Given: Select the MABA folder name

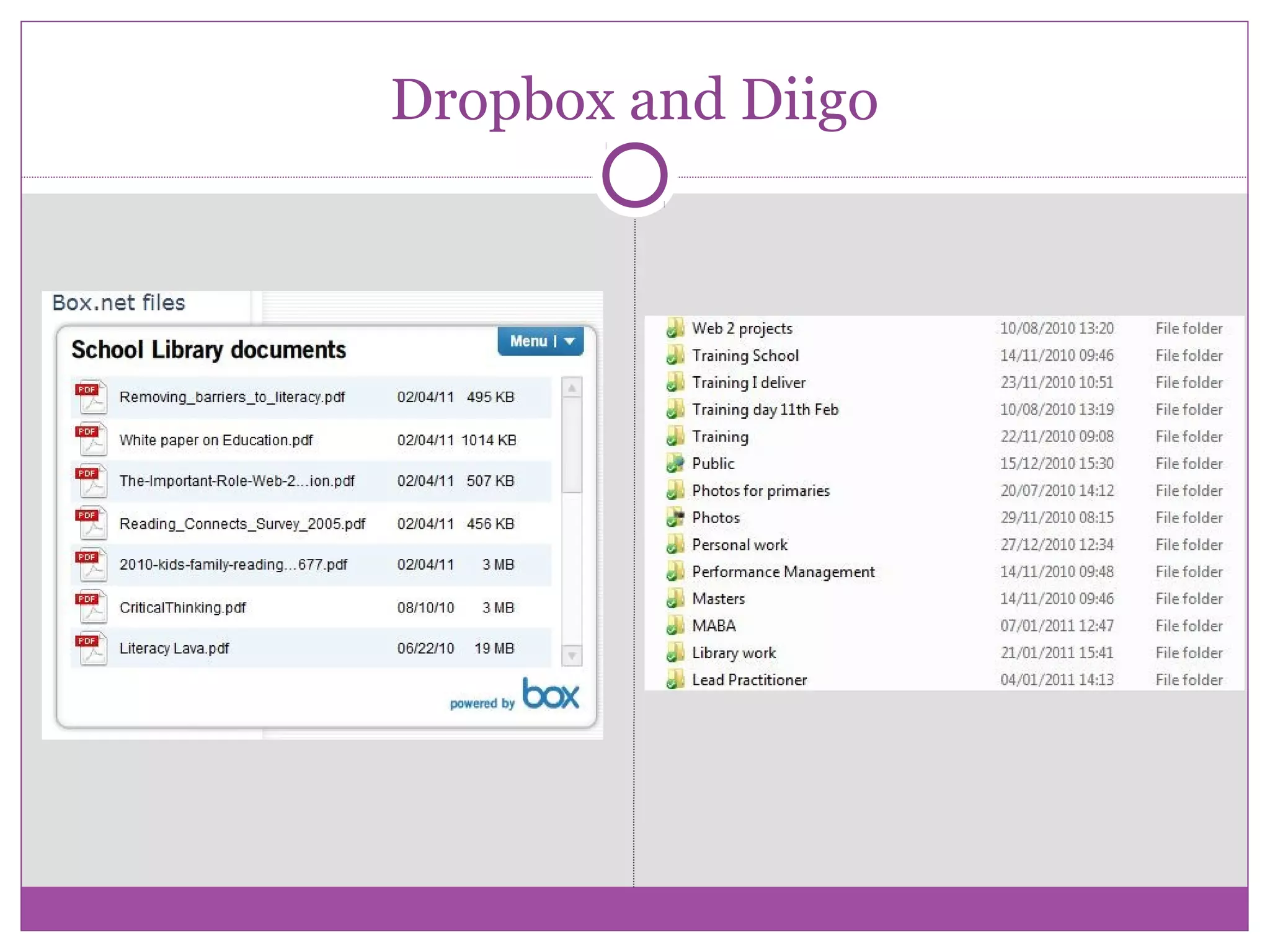Looking at the screenshot, I should pos(714,625).
